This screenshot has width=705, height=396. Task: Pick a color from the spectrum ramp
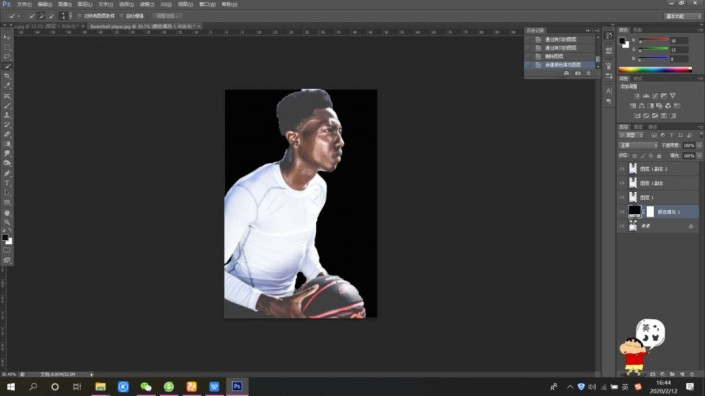[655, 70]
